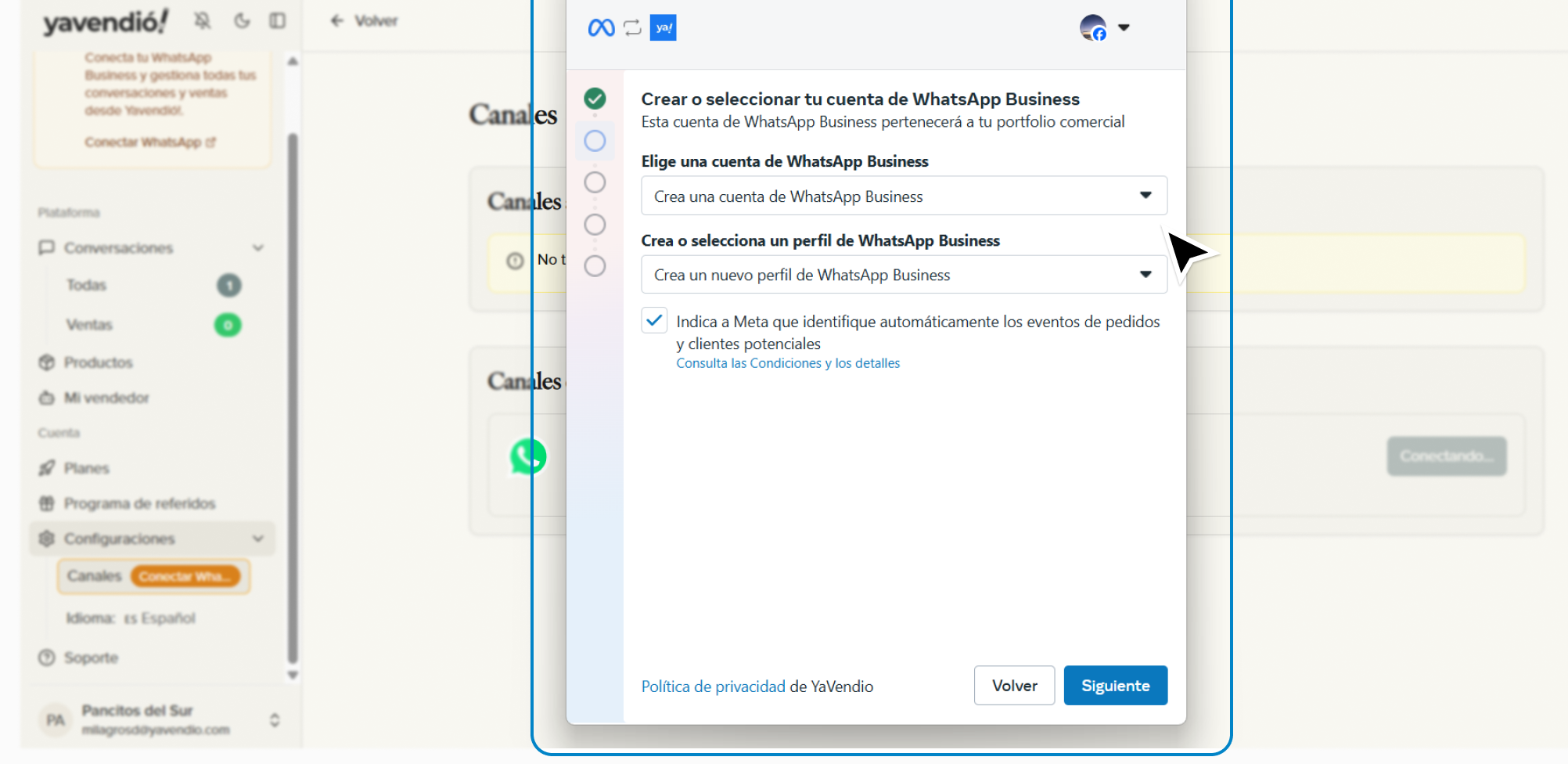The height and width of the screenshot is (764, 1568).
Task: Change Idioma Español language setting
Action: tap(131, 618)
